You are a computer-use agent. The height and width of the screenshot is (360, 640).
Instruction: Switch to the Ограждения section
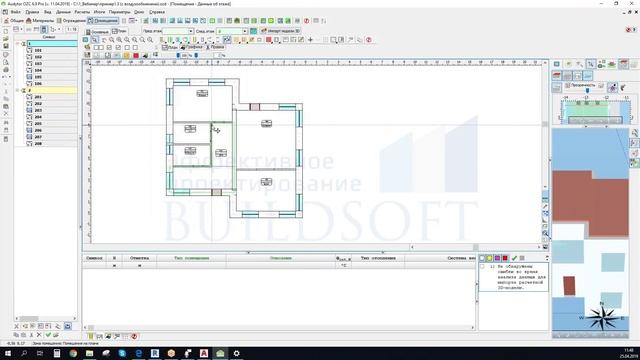click(x=71, y=20)
